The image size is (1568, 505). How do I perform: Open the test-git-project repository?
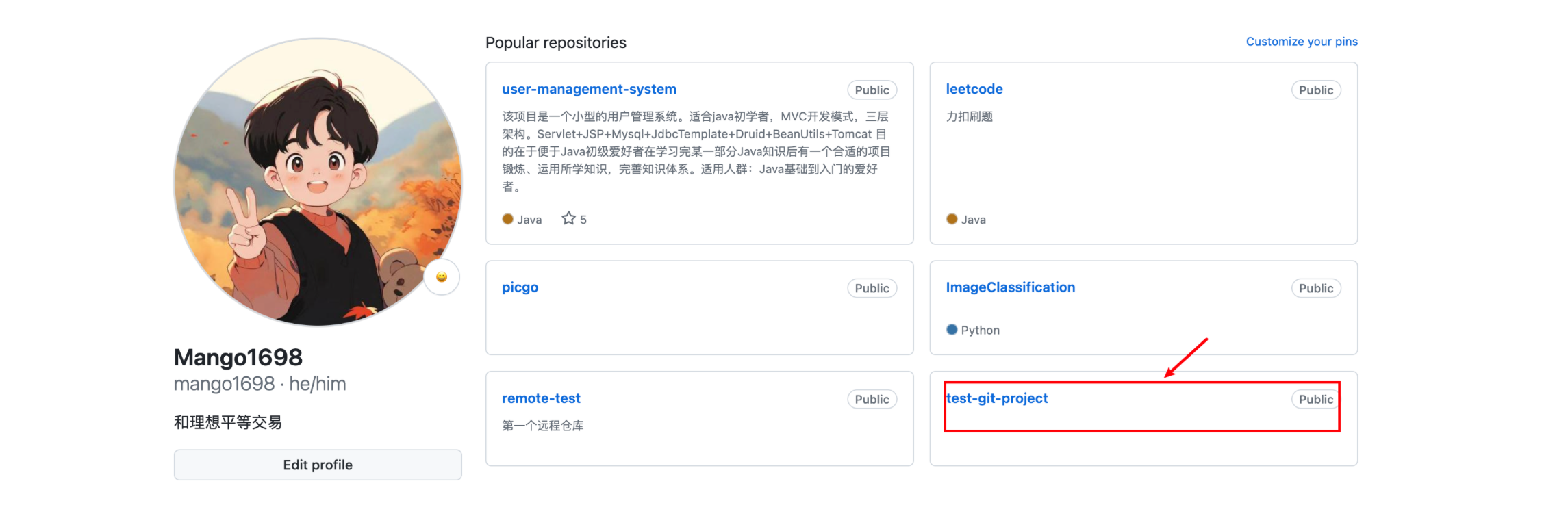997,398
